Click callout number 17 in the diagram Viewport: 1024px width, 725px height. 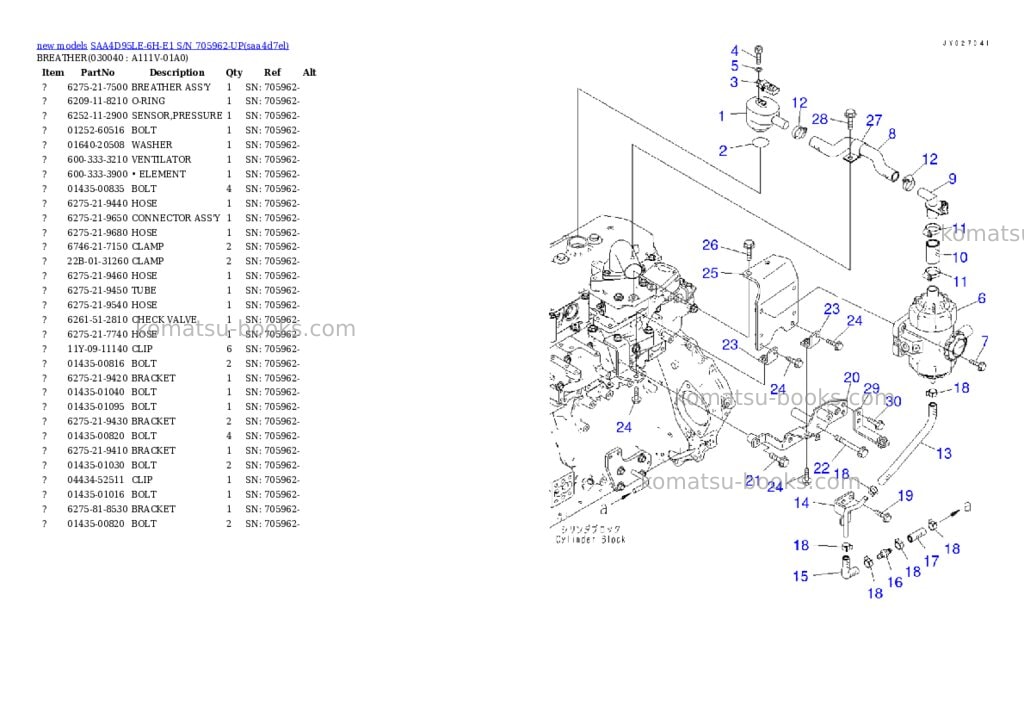click(x=931, y=561)
